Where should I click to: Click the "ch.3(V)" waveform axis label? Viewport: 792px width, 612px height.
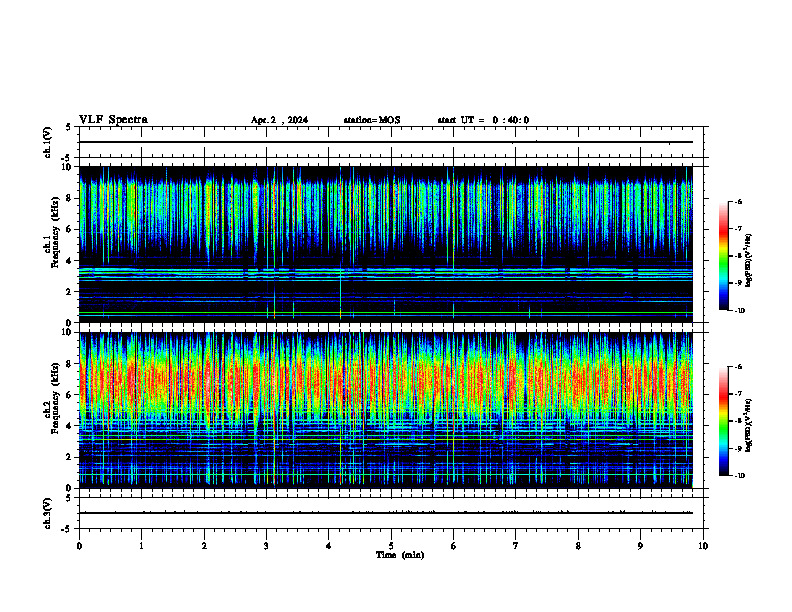click(x=48, y=513)
